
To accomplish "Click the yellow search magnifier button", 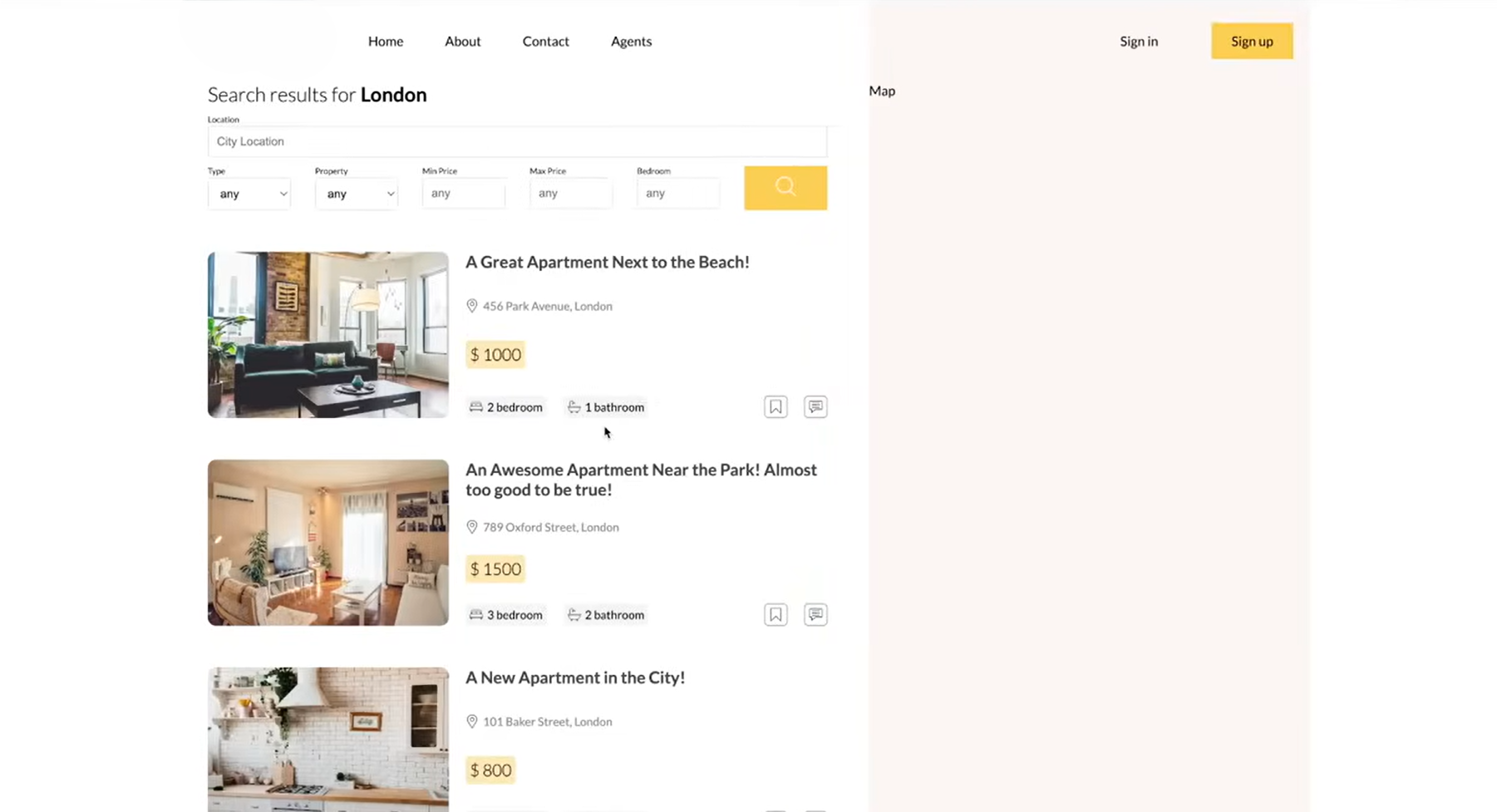I will point(785,188).
